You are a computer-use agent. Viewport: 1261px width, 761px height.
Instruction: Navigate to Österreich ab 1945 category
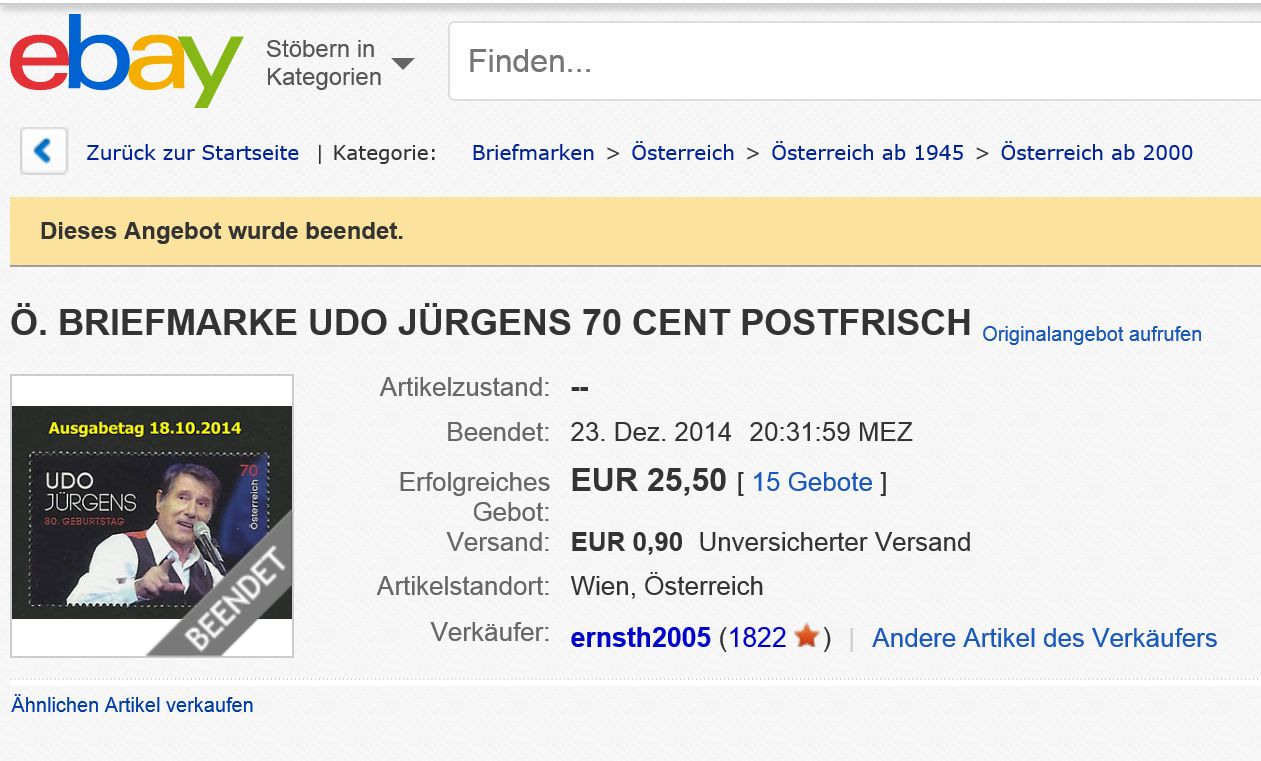pos(867,153)
